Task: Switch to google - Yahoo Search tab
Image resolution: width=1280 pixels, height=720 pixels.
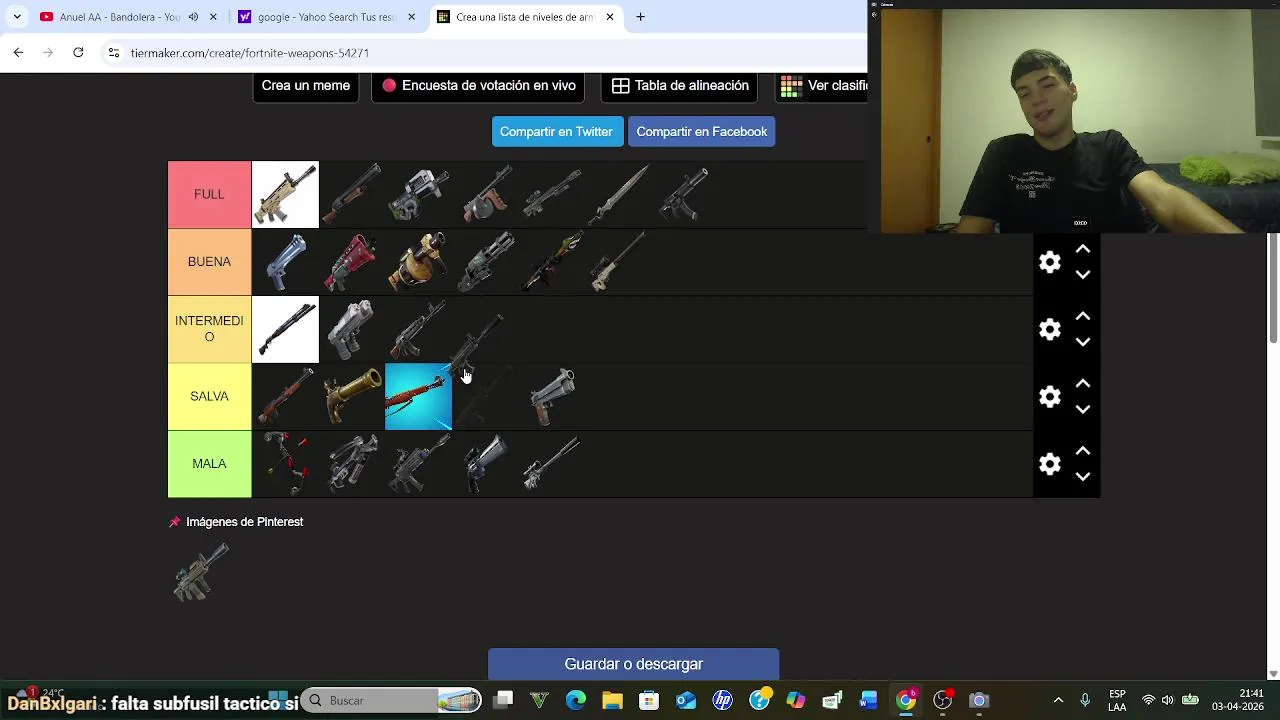Action: 326,17
